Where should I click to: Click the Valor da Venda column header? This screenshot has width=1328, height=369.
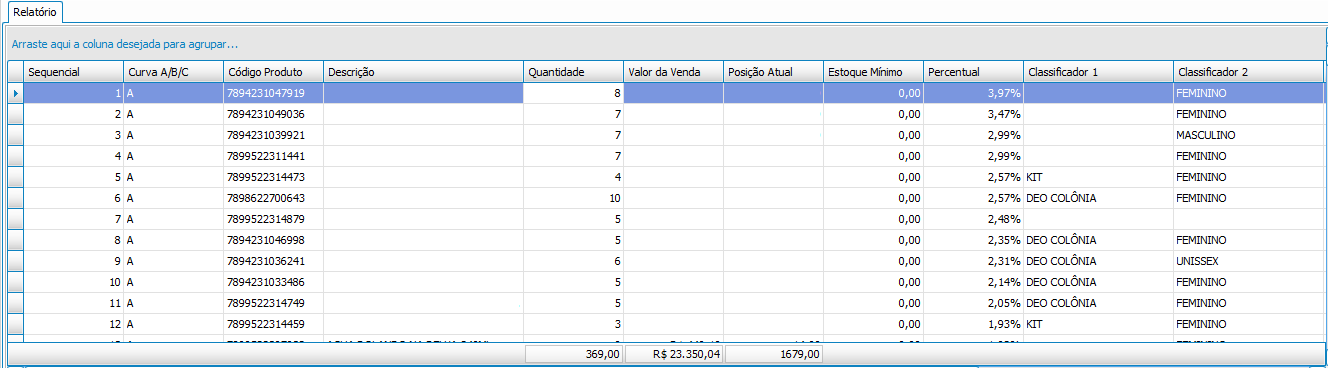pyautogui.click(x=674, y=72)
